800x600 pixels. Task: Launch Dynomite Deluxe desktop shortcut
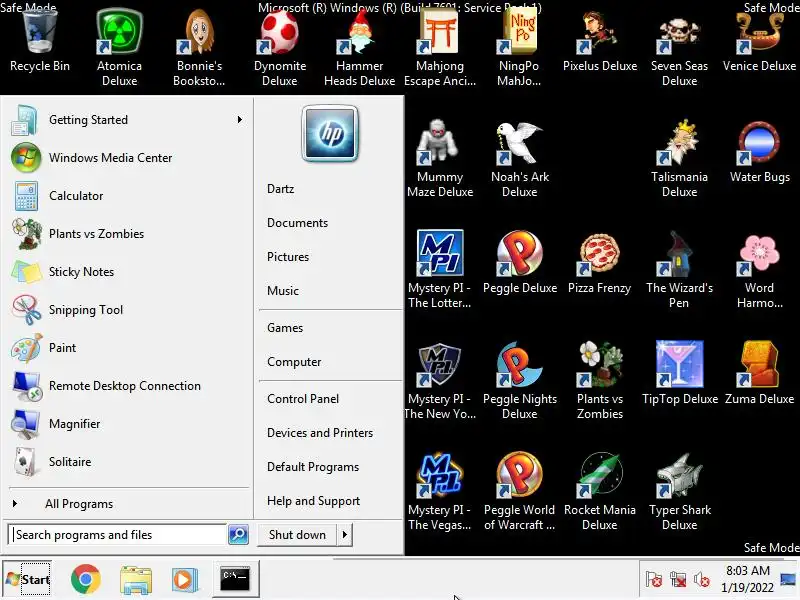click(x=280, y=48)
